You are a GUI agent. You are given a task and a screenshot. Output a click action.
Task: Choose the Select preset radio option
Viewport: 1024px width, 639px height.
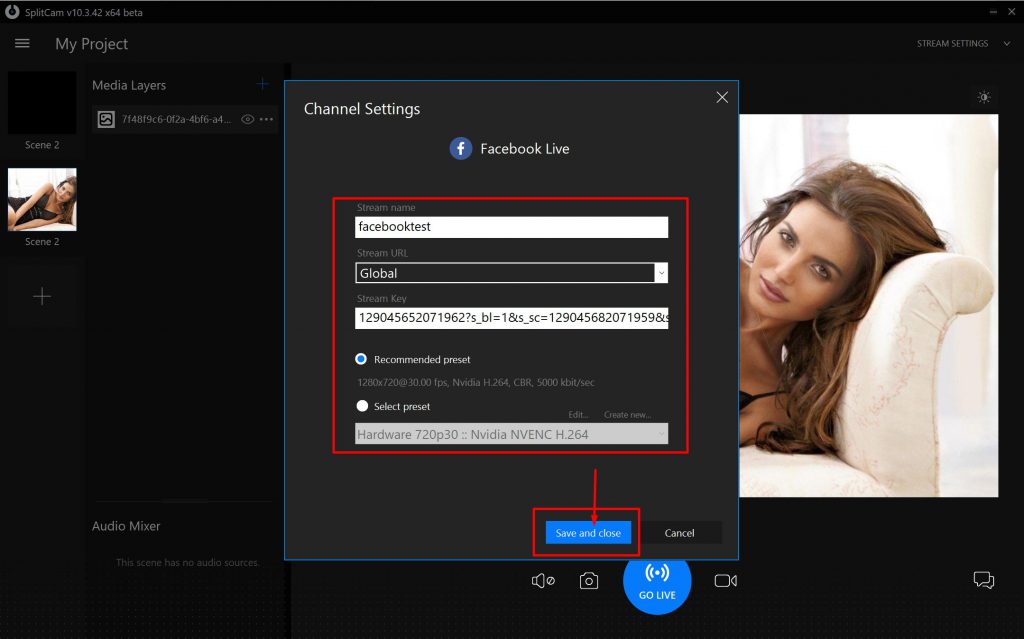pos(362,406)
